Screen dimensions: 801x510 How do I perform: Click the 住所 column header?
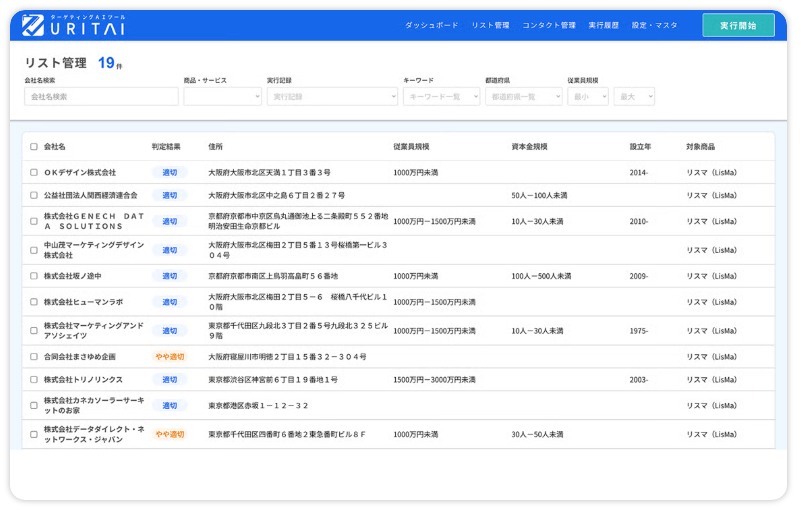point(216,147)
